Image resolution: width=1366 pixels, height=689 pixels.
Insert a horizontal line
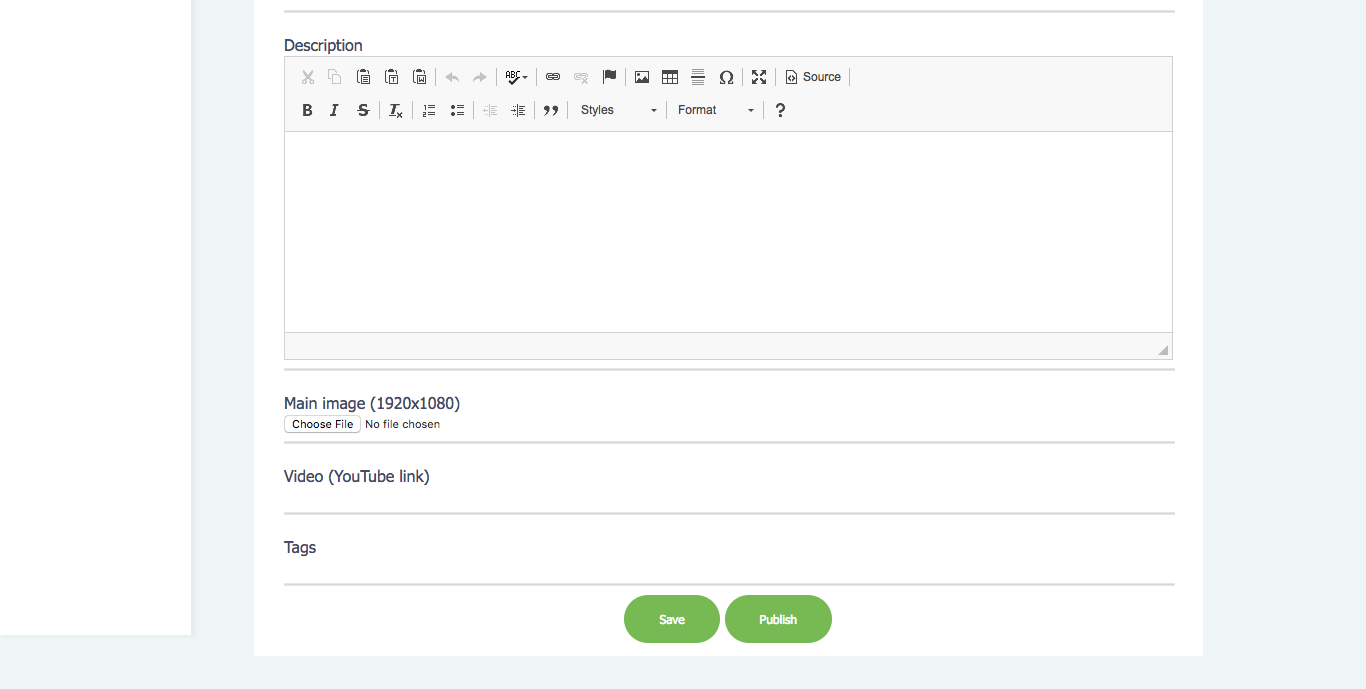click(x=698, y=77)
